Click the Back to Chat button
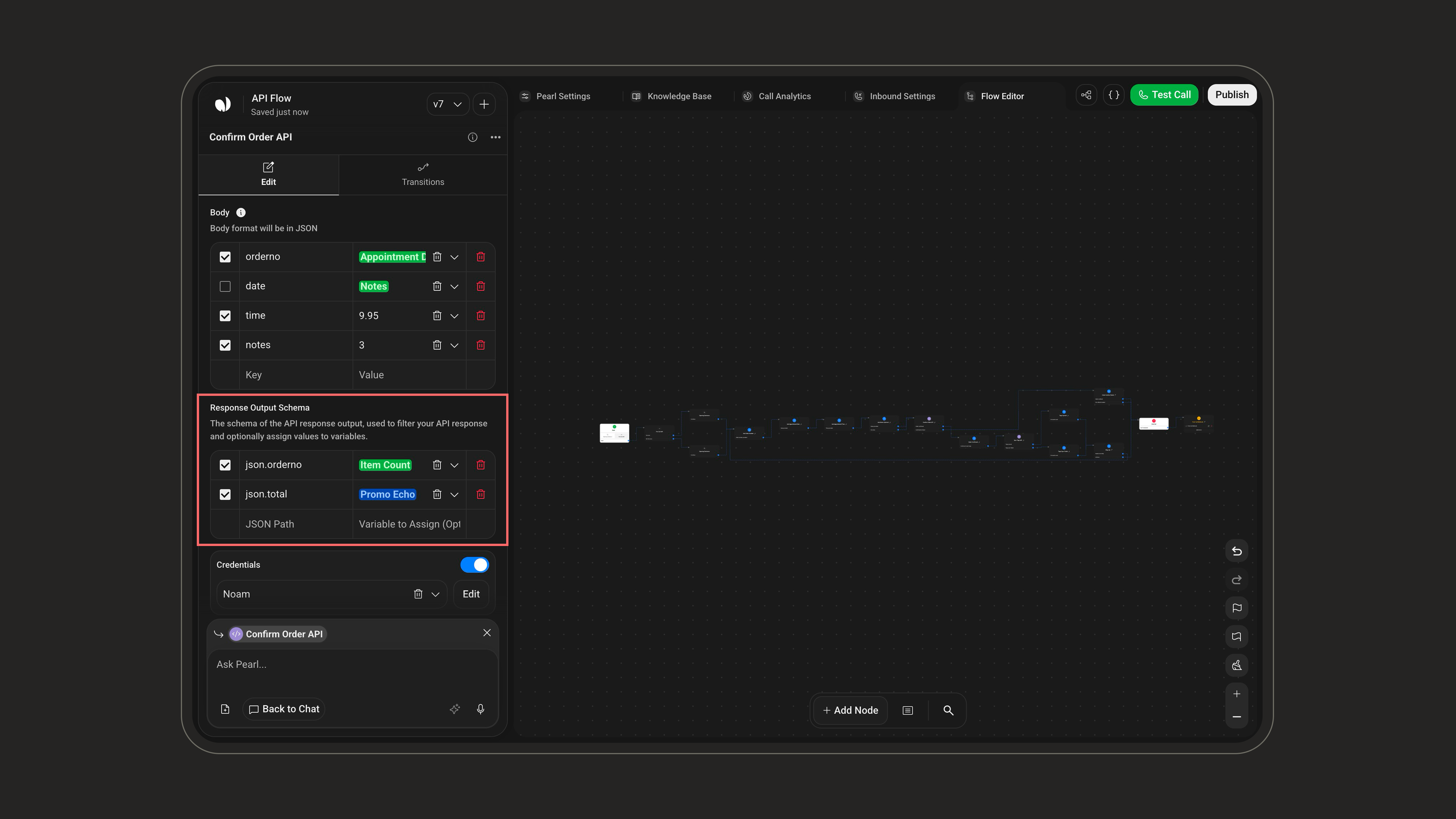The image size is (1456, 819). (284, 709)
